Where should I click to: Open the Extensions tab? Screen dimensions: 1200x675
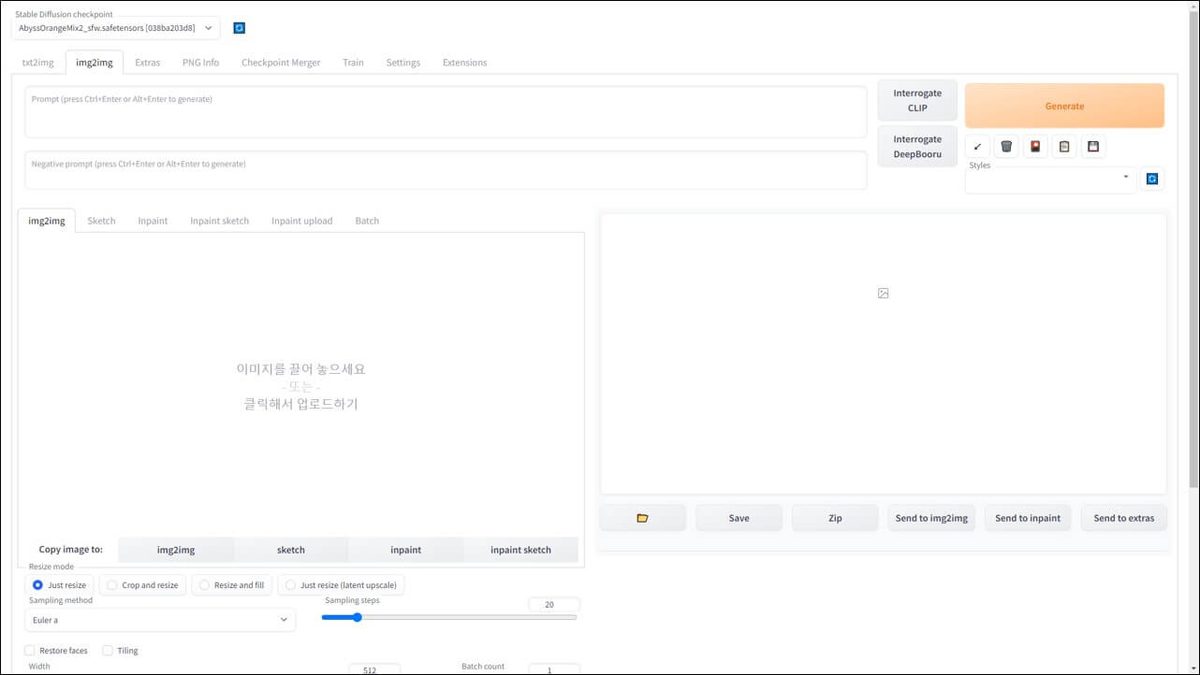coord(465,62)
